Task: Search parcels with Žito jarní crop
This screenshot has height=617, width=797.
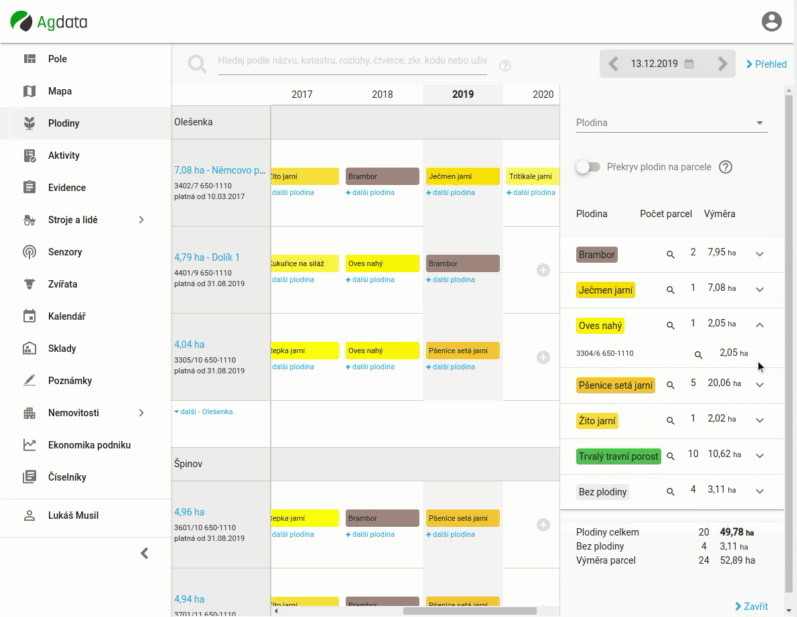Action: [670, 420]
